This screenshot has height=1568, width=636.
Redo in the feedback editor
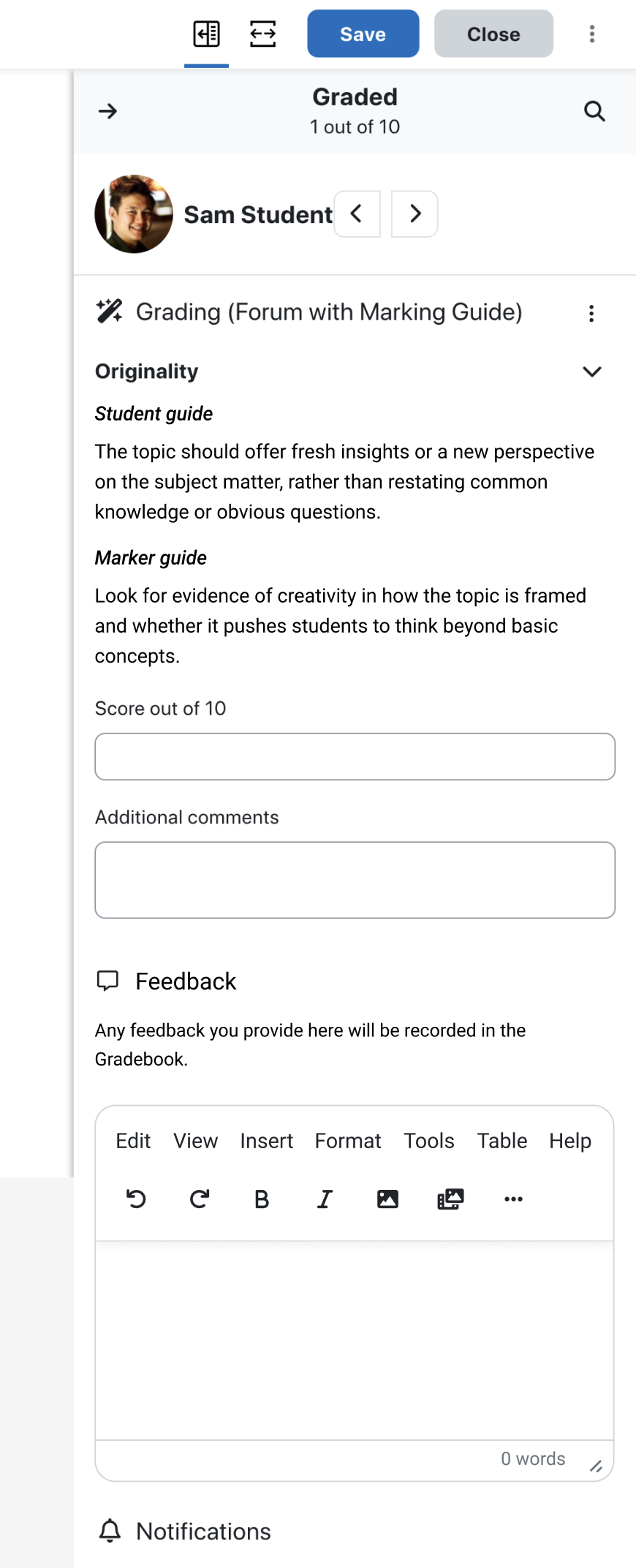200,1199
